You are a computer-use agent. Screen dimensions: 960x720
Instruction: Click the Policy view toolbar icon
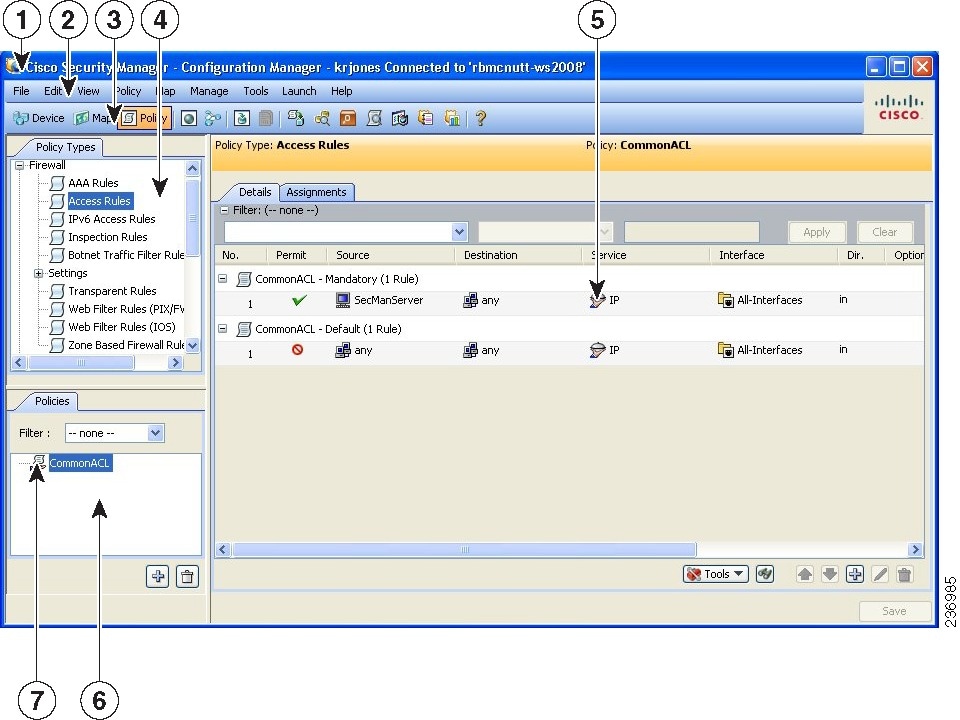tap(145, 118)
